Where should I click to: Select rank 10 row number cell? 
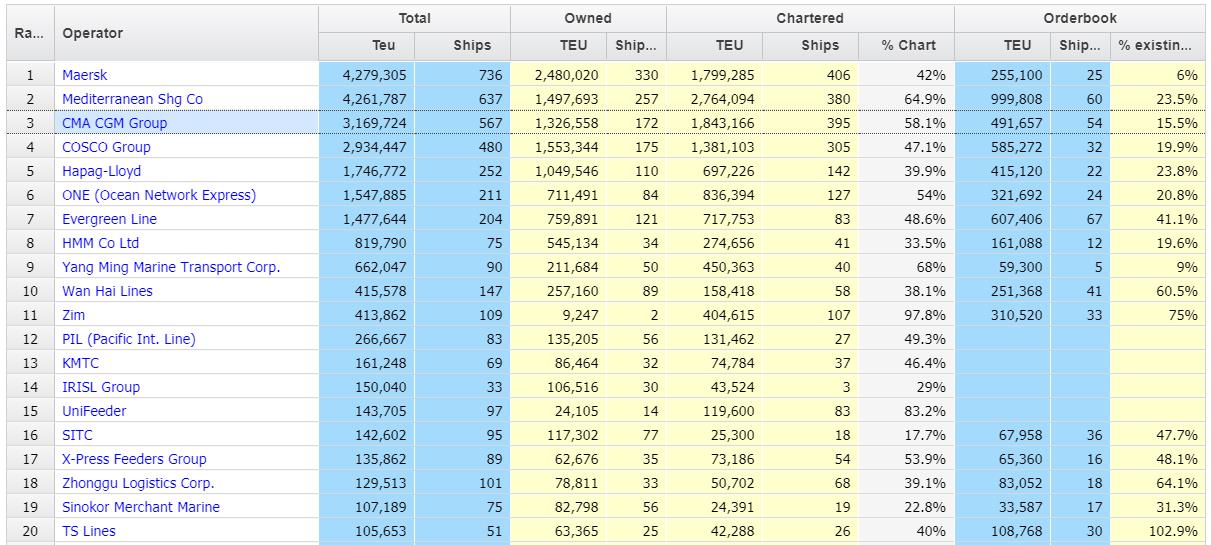pos(31,291)
